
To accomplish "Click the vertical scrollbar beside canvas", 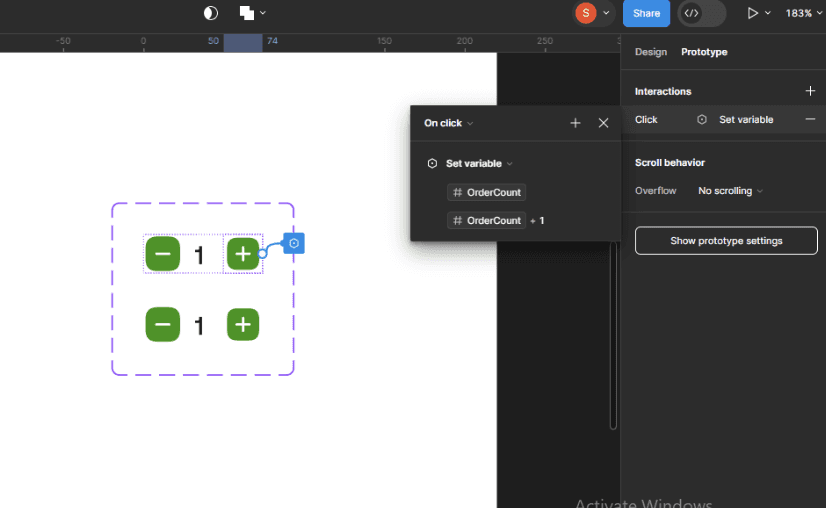I will pos(613,335).
